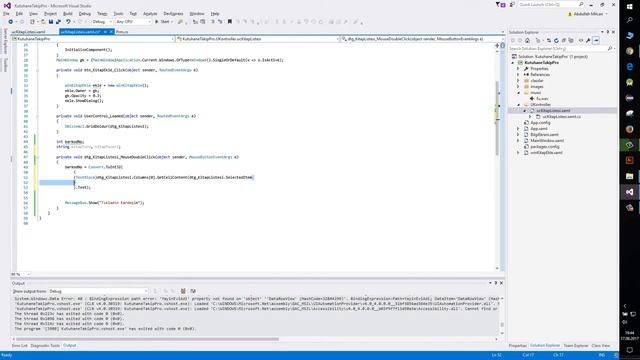This screenshot has height=360, width=640.
Task: Open Edge browser from the taskbar
Action: tap(629, 67)
